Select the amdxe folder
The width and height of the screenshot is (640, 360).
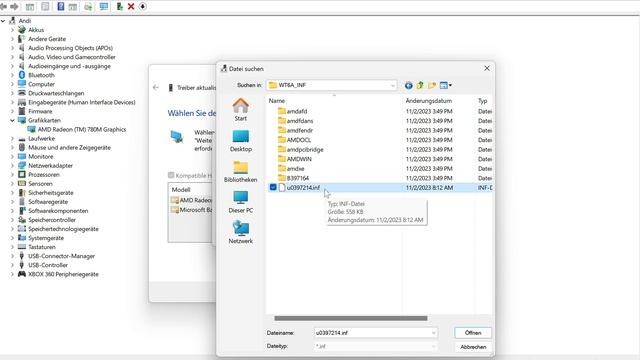tap(295, 168)
